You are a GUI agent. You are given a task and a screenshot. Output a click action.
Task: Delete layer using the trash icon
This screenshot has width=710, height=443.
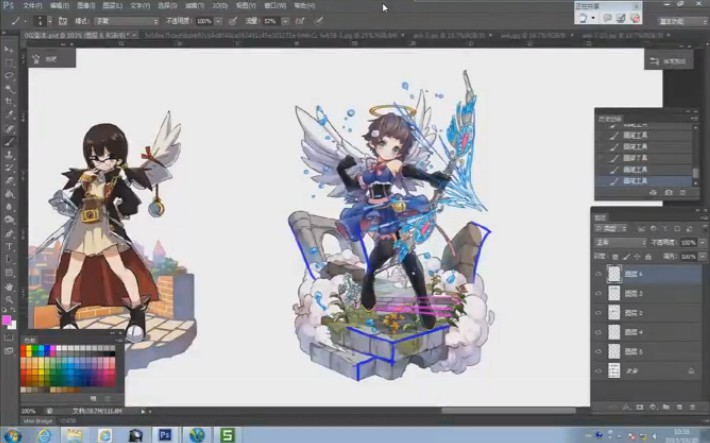(692, 407)
